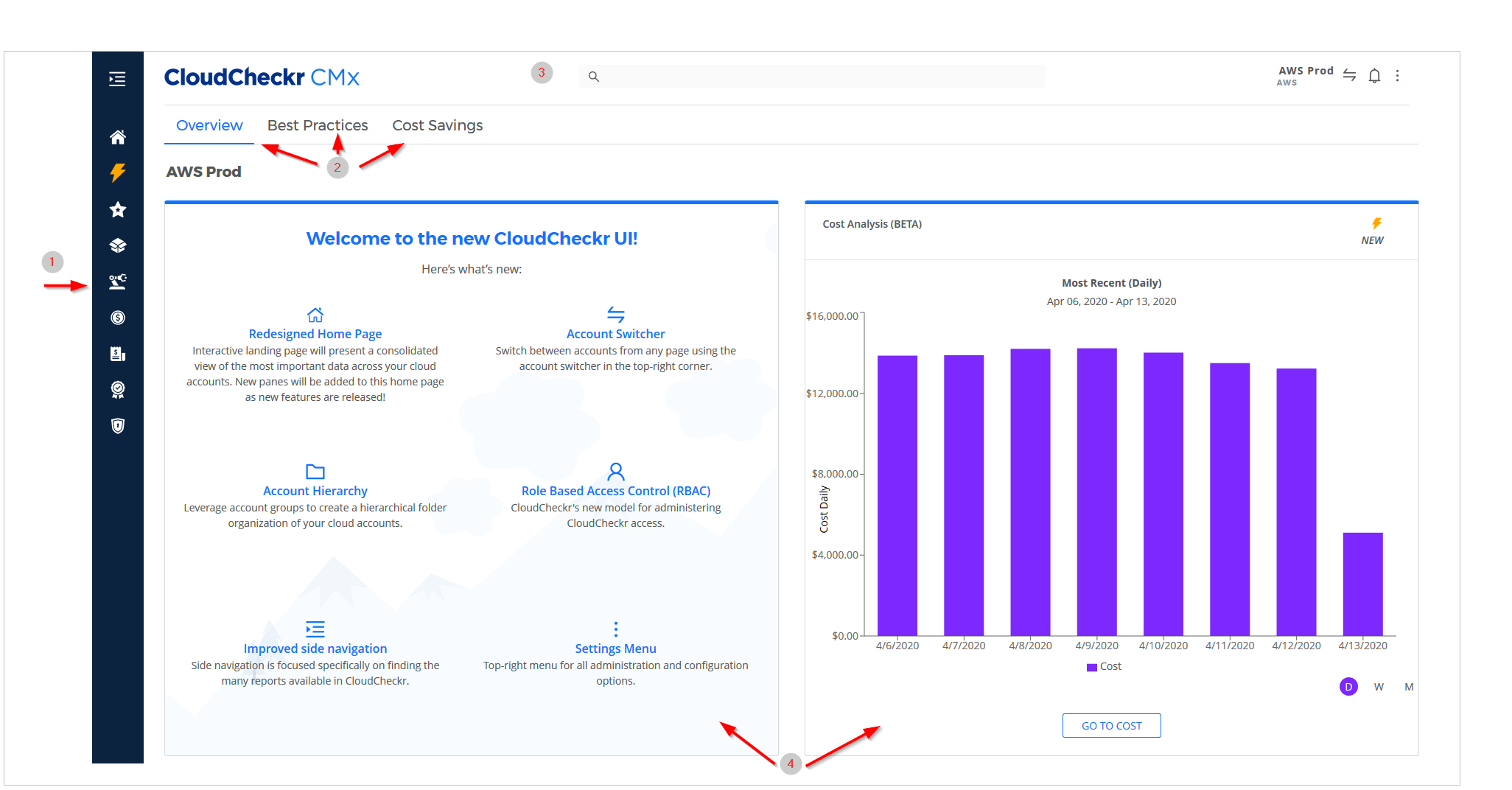Open Role Based Access Control (RBAC) link
The width and height of the screenshot is (1512, 790).
tap(616, 491)
